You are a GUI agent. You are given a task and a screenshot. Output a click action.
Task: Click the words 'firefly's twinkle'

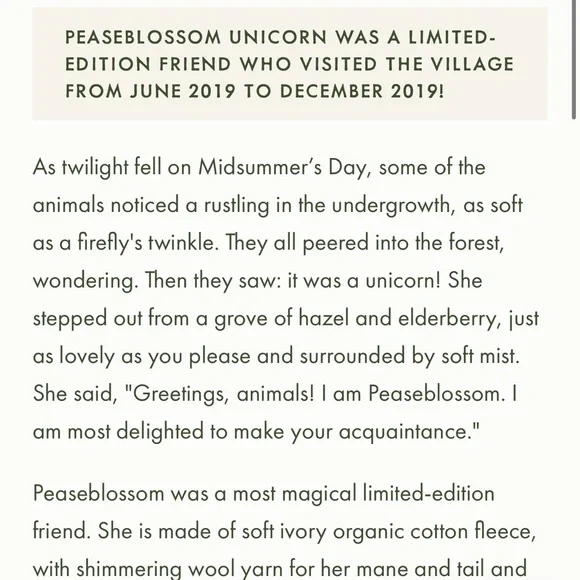[148, 243]
